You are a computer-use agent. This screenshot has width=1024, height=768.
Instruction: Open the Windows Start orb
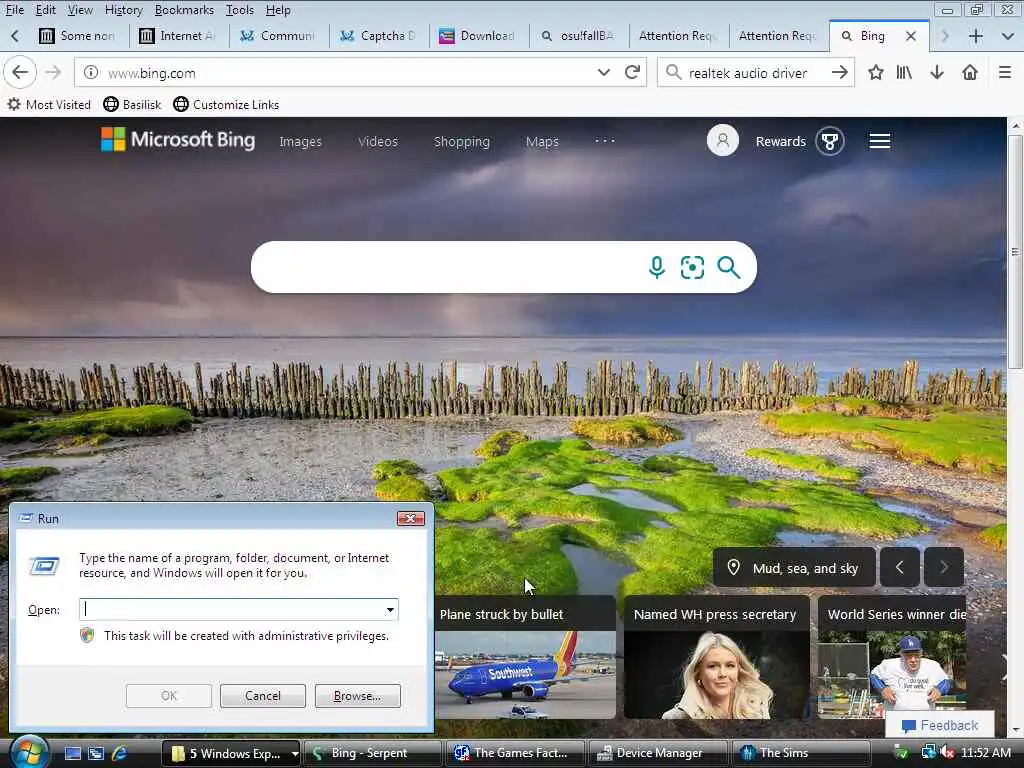tap(29, 752)
